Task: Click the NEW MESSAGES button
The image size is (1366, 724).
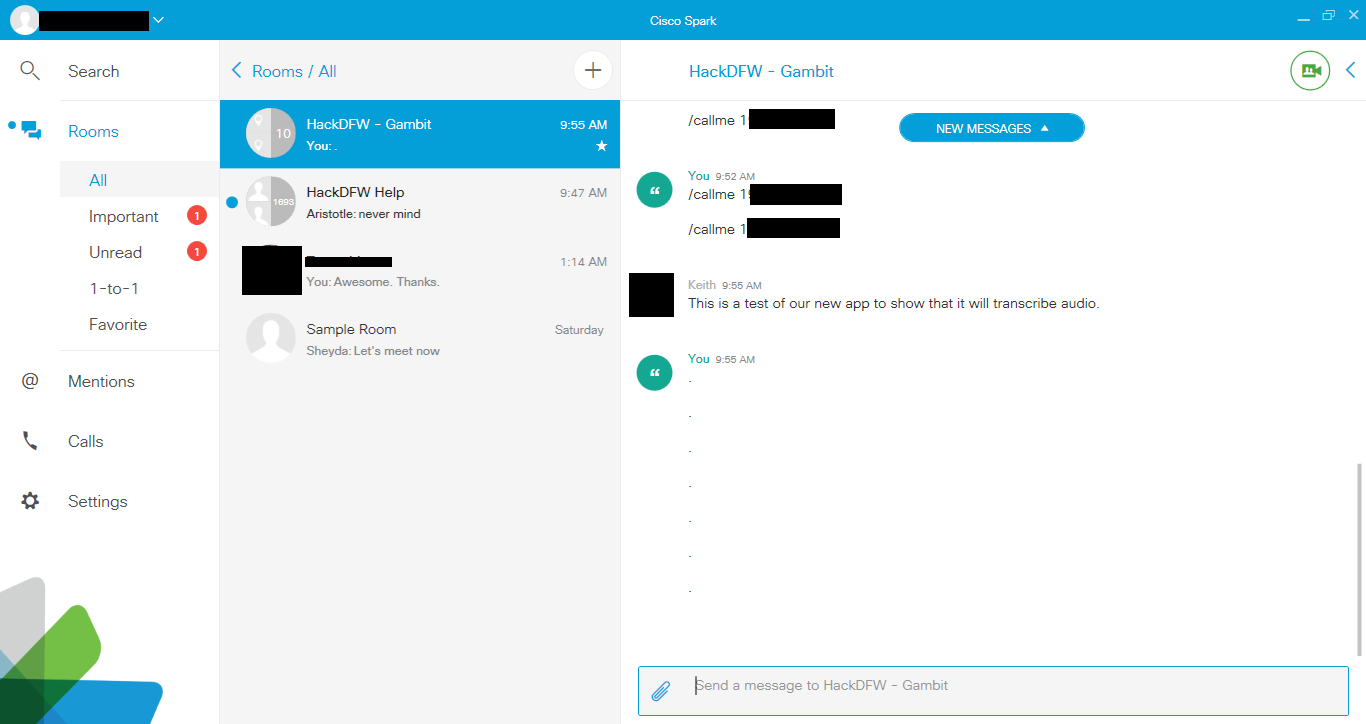Action: pos(992,128)
